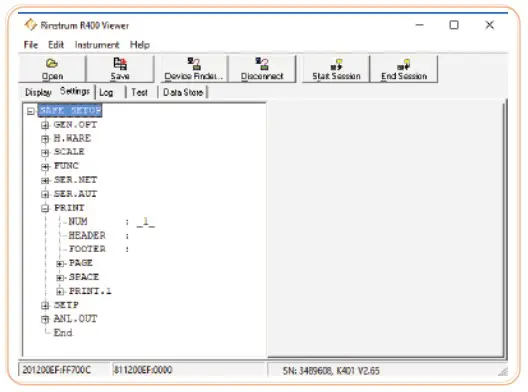Expand the SETP node

tap(45, 305)
